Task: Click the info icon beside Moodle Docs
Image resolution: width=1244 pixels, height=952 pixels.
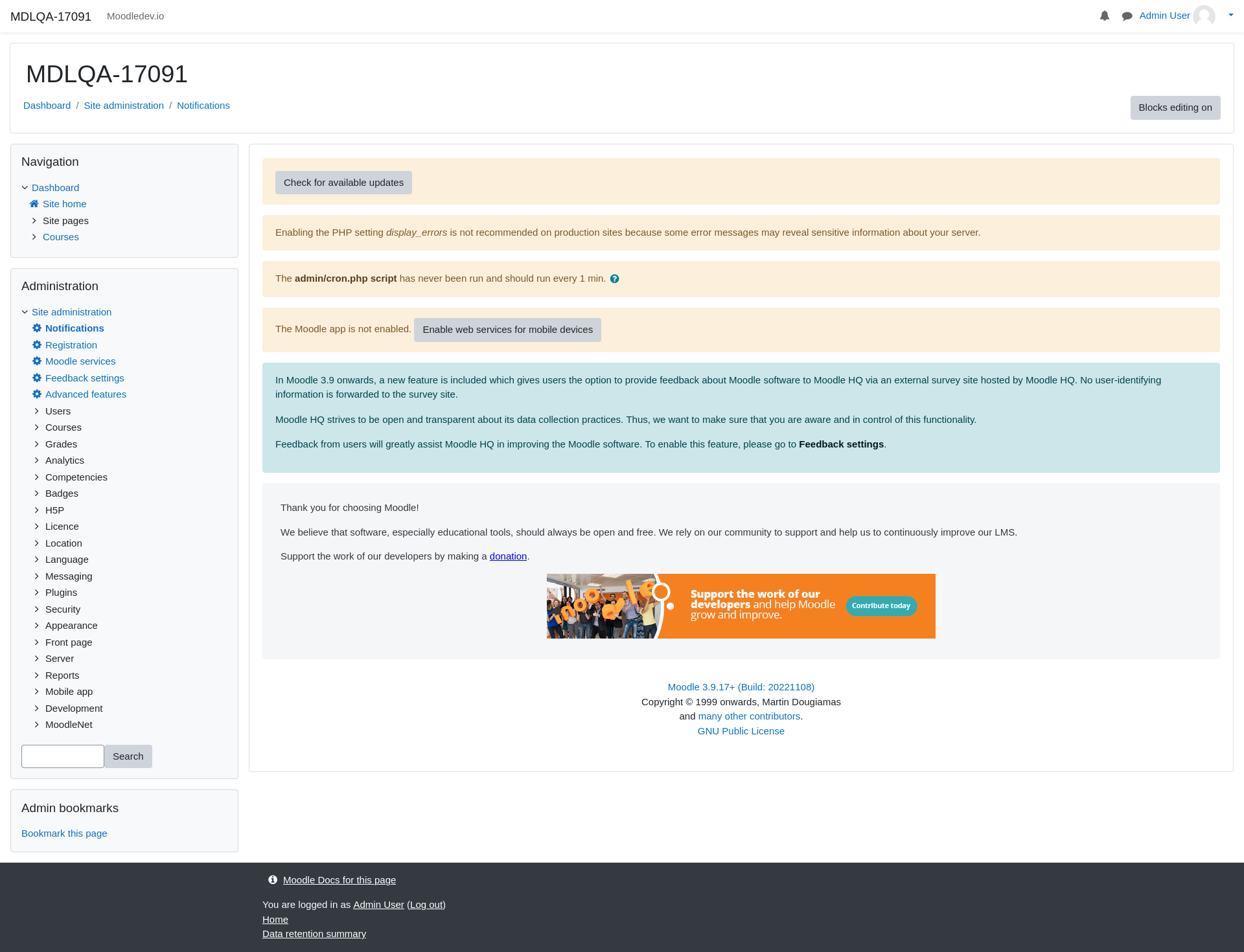Action: [273, 880]
